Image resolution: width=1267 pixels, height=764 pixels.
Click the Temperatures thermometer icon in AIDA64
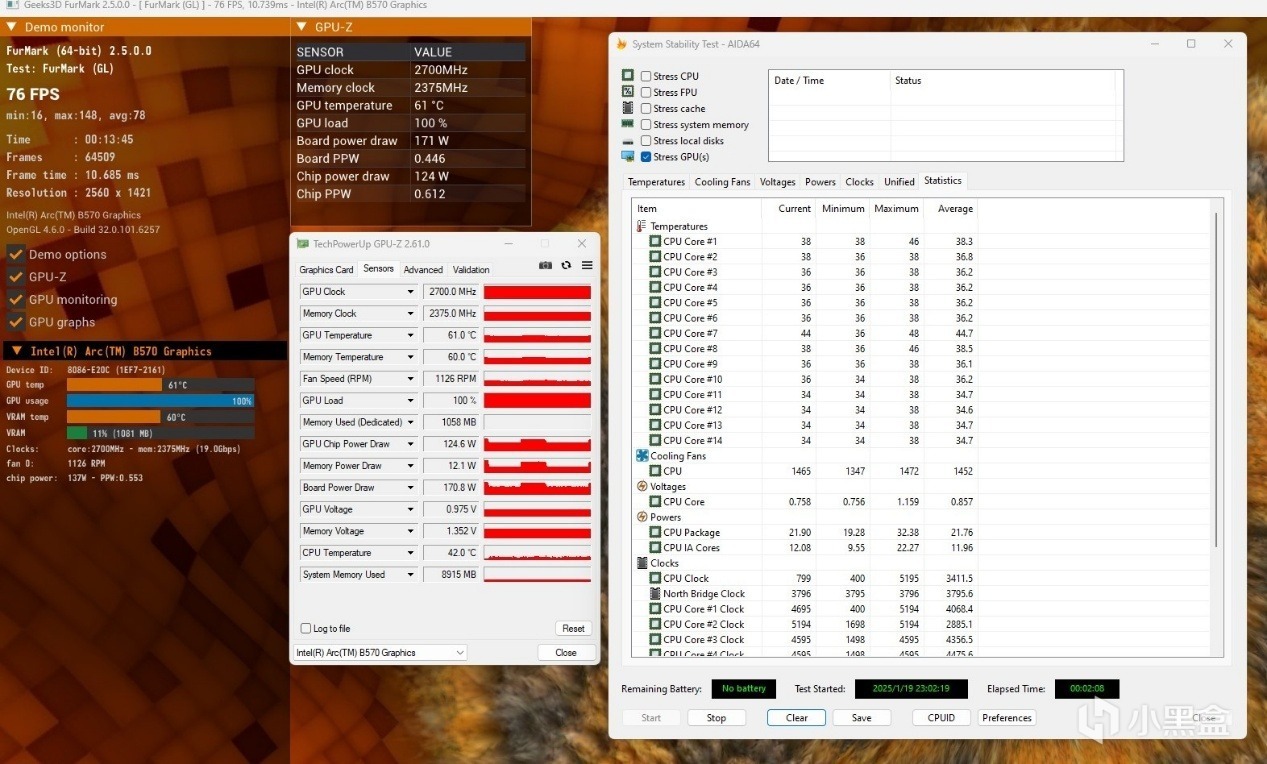641,226
